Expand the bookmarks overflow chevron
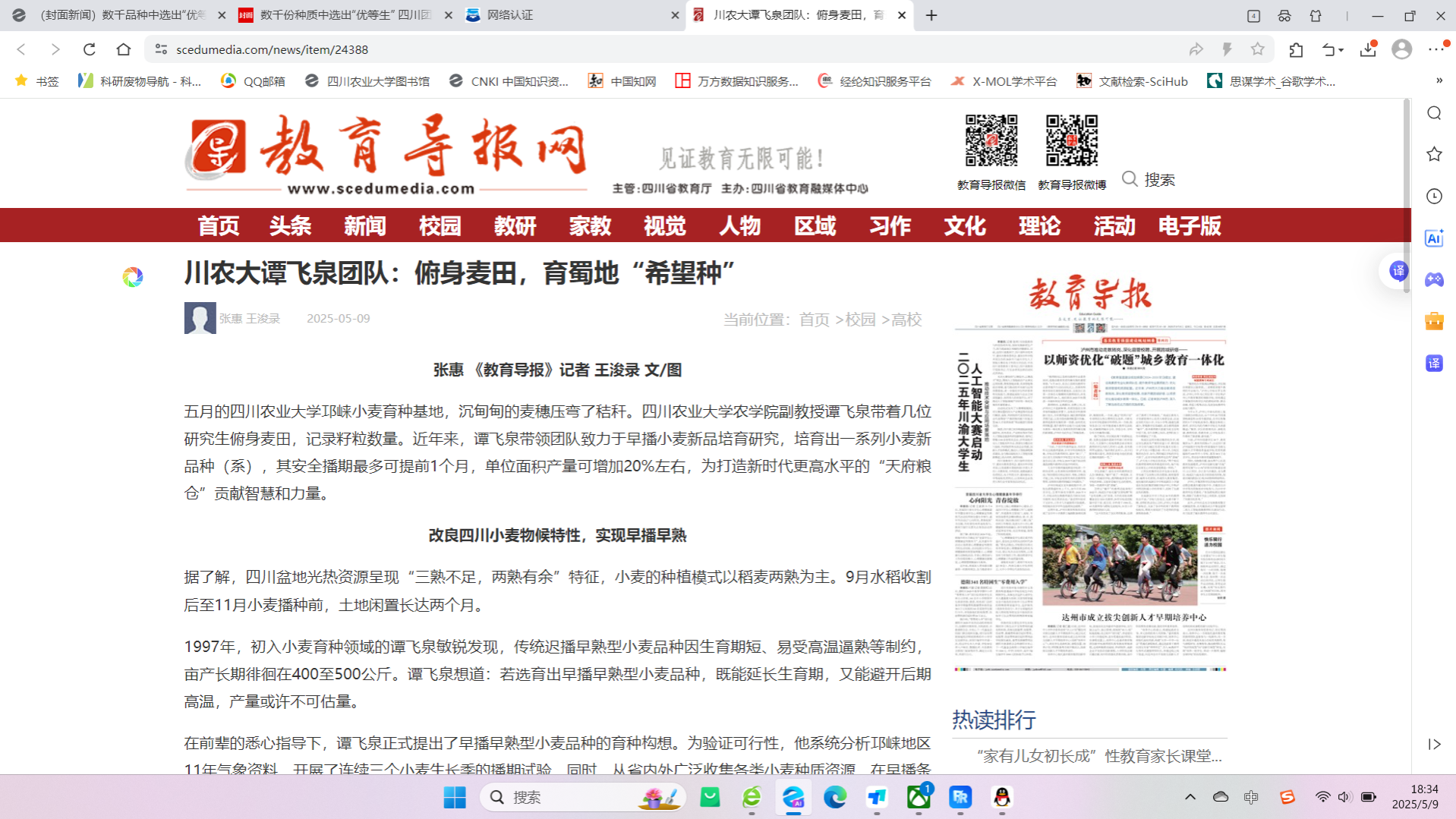1456x819 pixels. coord(1439,80)
